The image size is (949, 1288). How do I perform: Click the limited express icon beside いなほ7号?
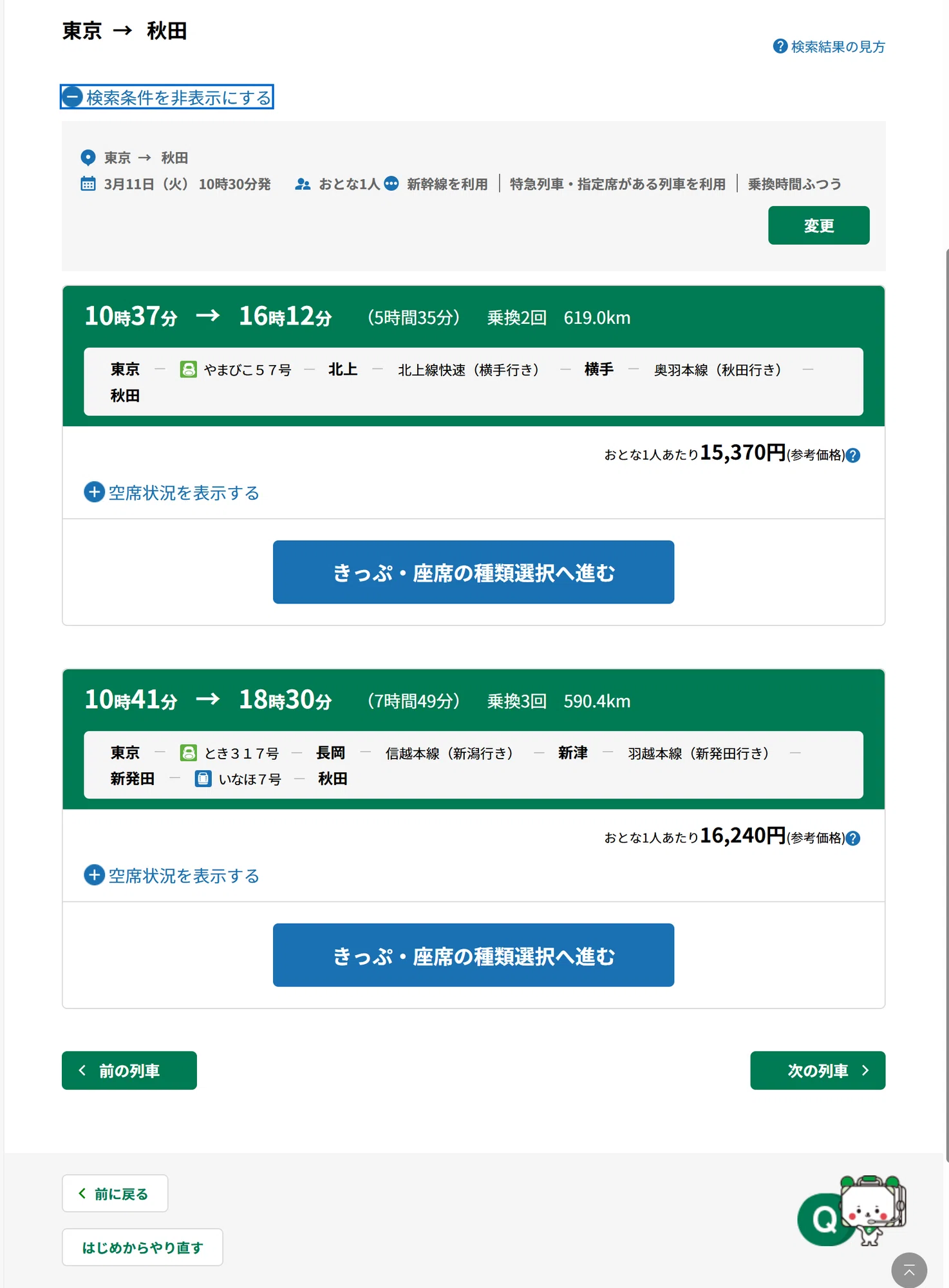click(203, 779)
